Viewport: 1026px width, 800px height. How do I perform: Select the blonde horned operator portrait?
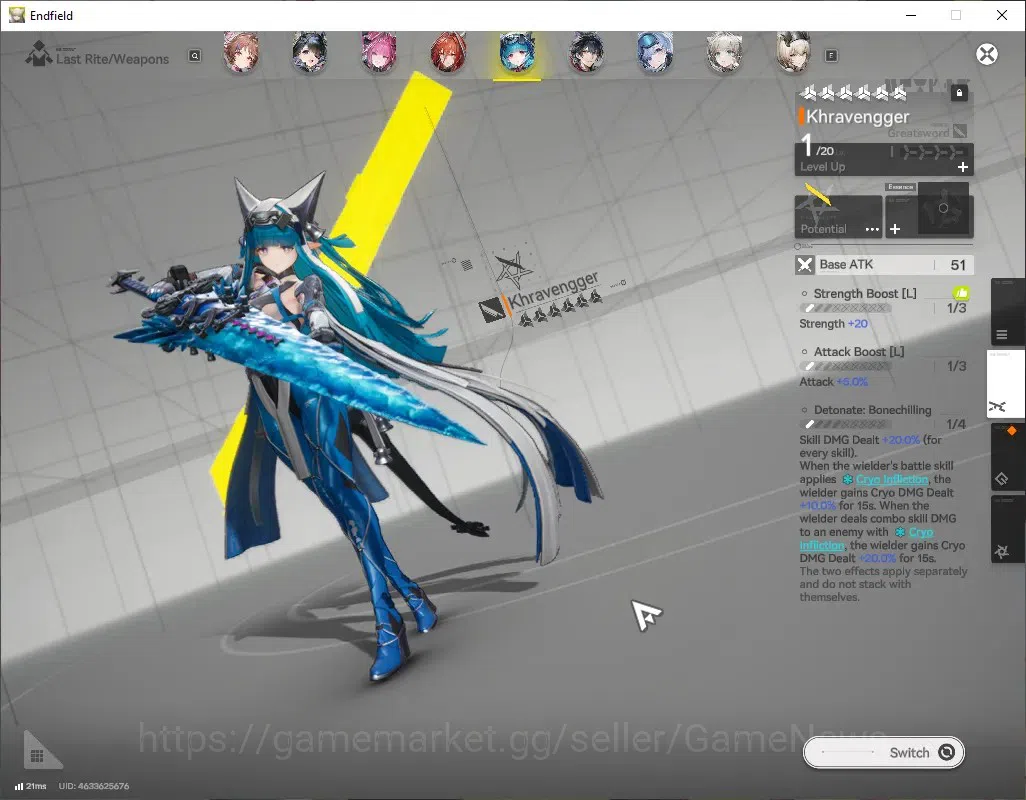pos(793,52)
